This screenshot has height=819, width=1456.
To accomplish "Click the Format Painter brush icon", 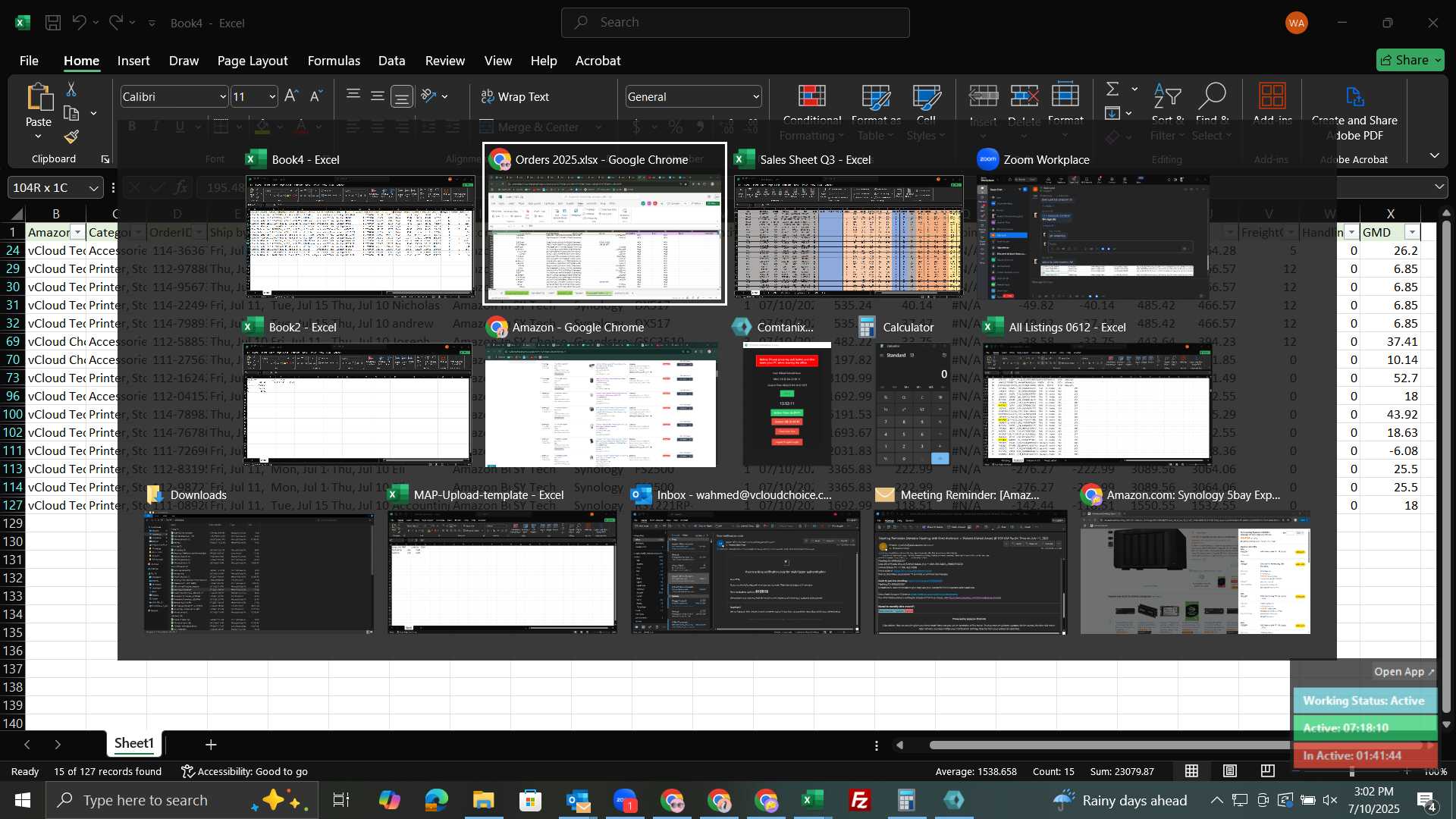I will click(71, 137).
